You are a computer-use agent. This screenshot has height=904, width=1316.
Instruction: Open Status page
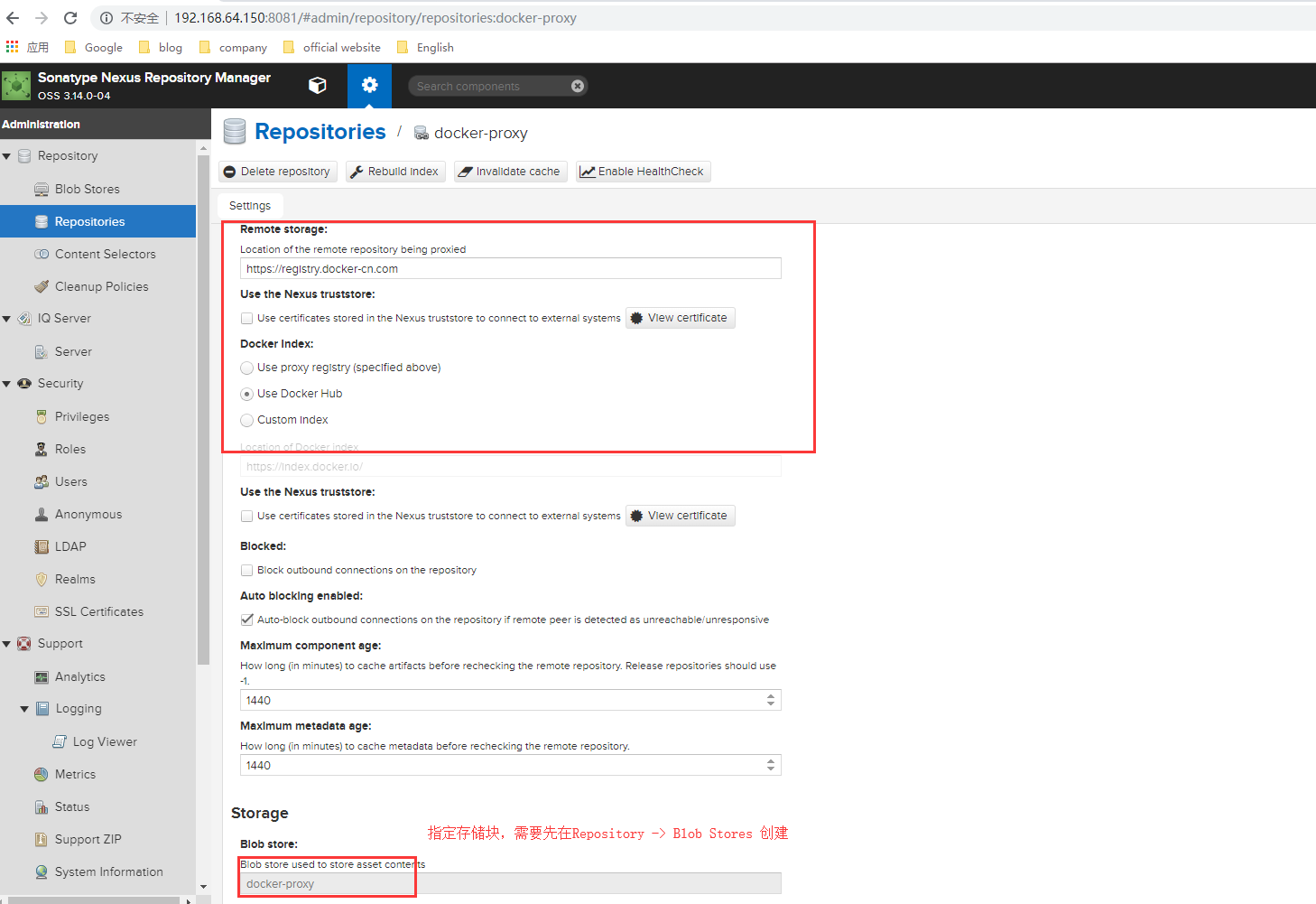72,806
